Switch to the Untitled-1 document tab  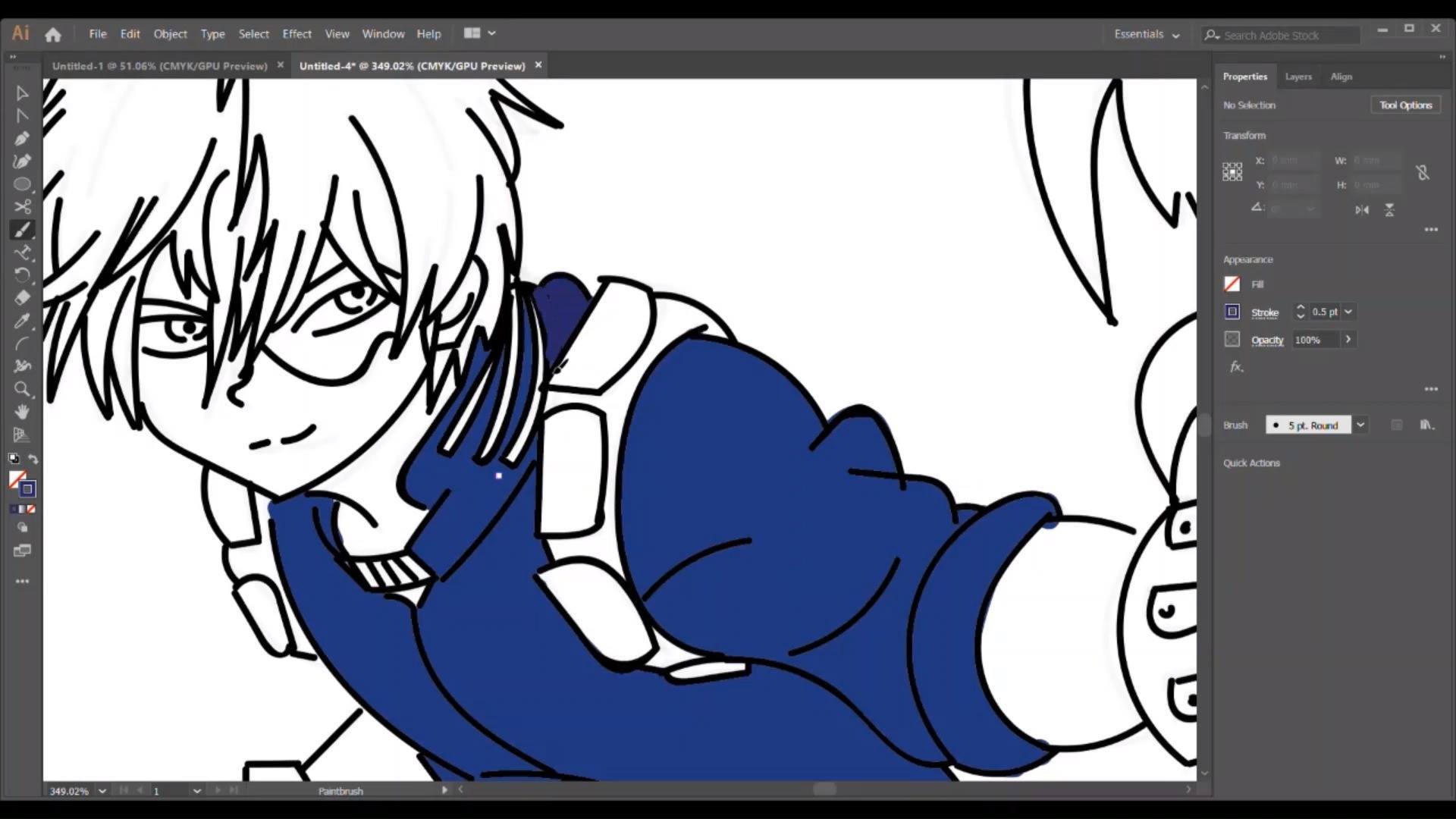pyautogui.click(x=159, y=66)
